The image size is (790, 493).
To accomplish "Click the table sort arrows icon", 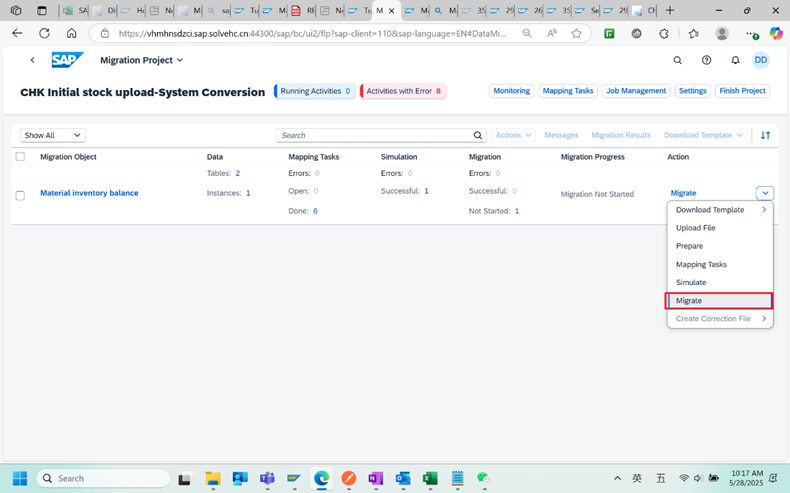I will click(x=765, y=135).
